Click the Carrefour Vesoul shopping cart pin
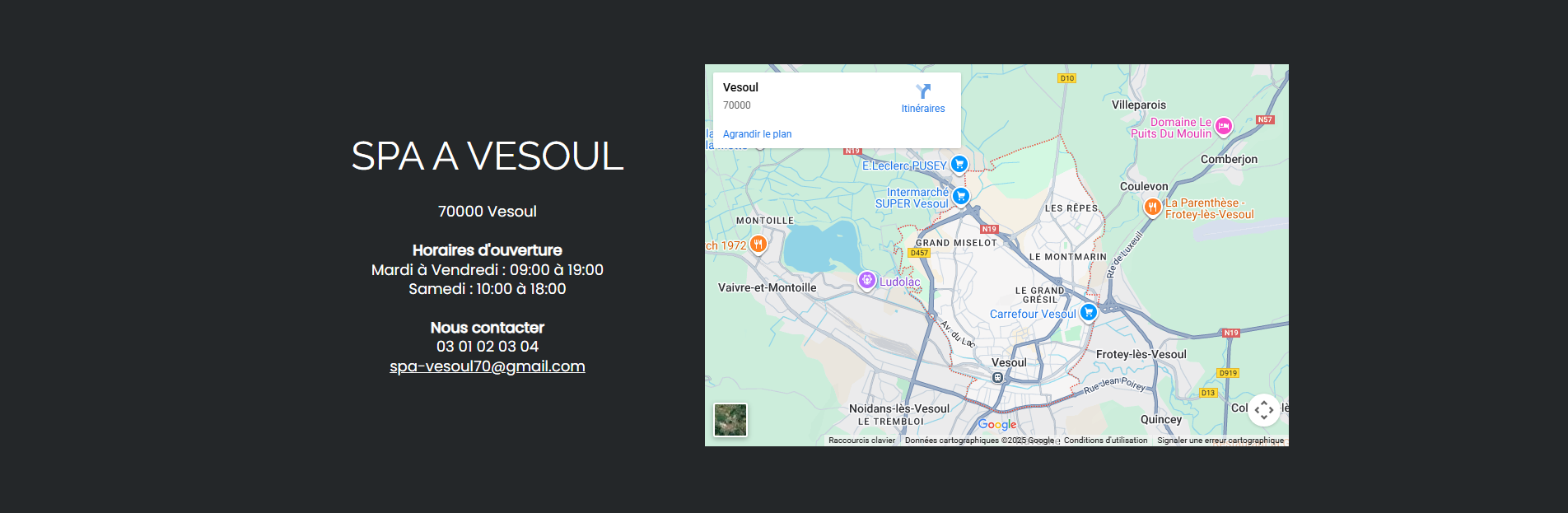The height and width of the screenshot is (513, 1568). 1088,313
